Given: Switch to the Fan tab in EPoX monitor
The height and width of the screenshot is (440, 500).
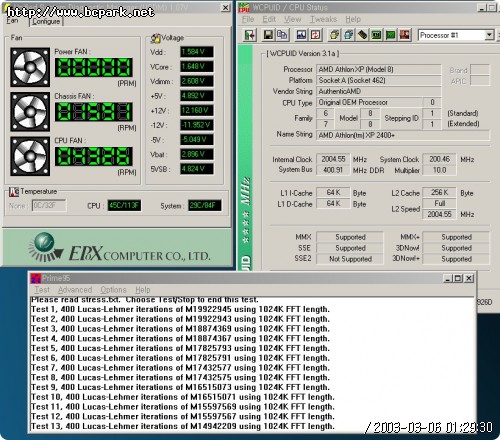Looking at the screenshot, I should tap(12, 21).
